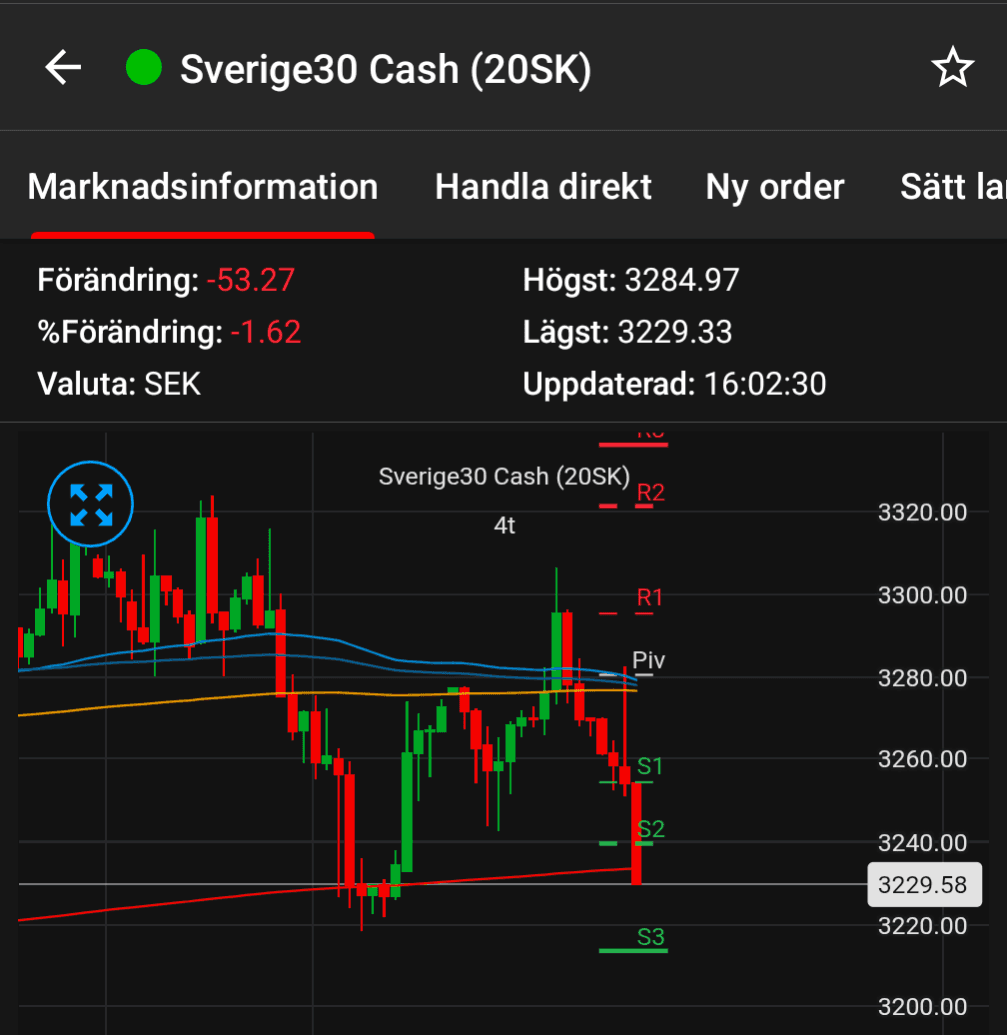Screen dimensions: 1007x1035
Task: Expand the chart to fullscreen
Action: click(90, 504)
